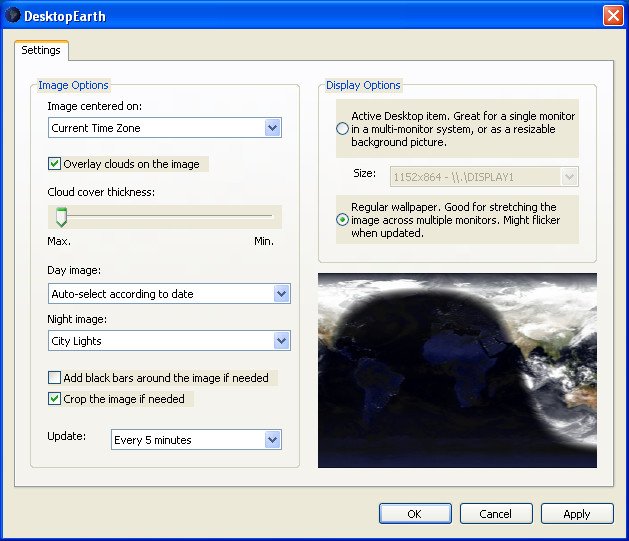Click the Earth preview image

[x=457, y=371]
